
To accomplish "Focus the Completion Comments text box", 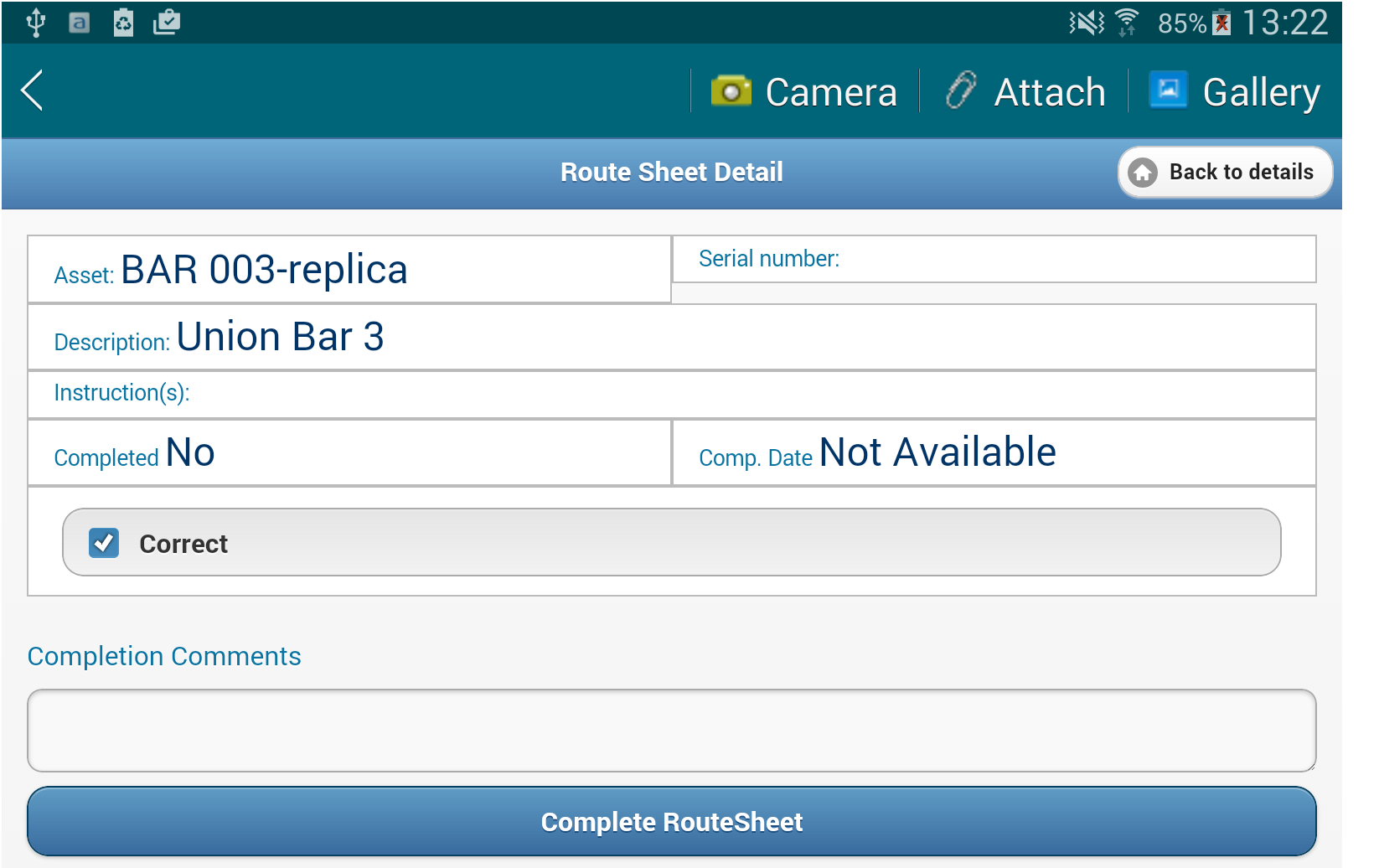I will pos(671,730).
